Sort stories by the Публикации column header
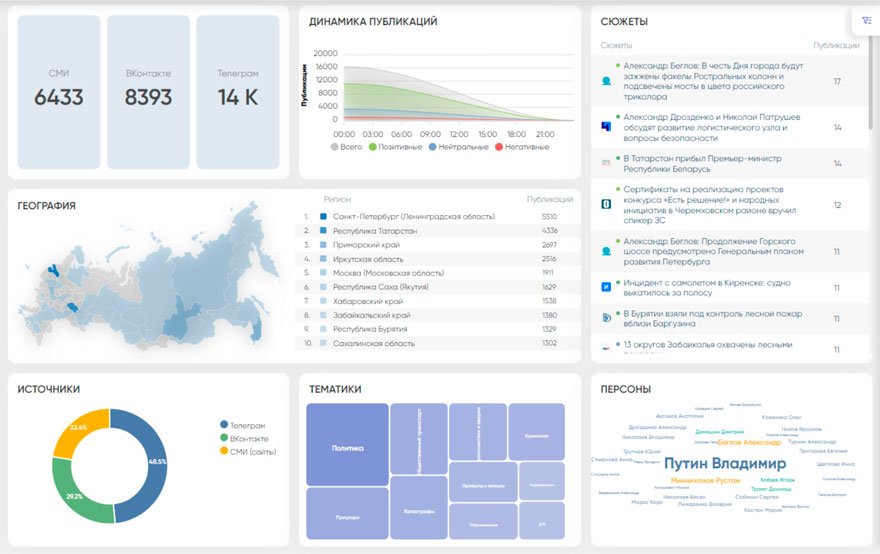The image size is (880, 554). 836,46
